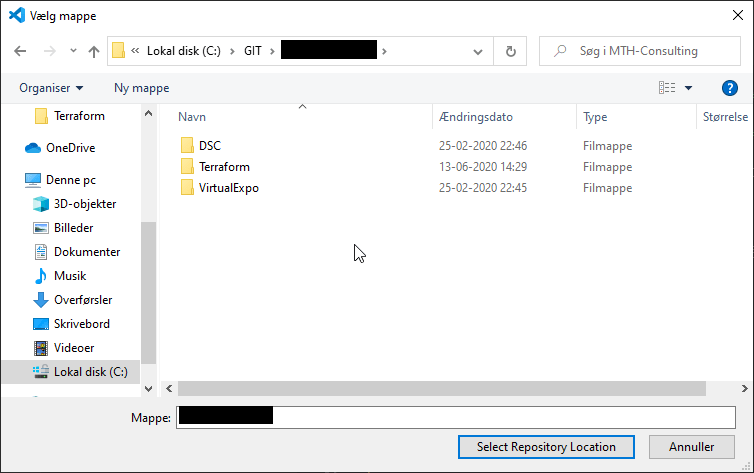Open Skrivebord desktop folder
This screenshot has width=754, height=473.
coord(81,324)
